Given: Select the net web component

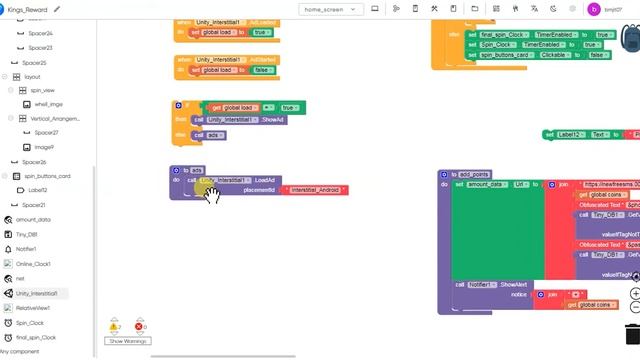Looking at the screenshot, I should coord(20,279).
